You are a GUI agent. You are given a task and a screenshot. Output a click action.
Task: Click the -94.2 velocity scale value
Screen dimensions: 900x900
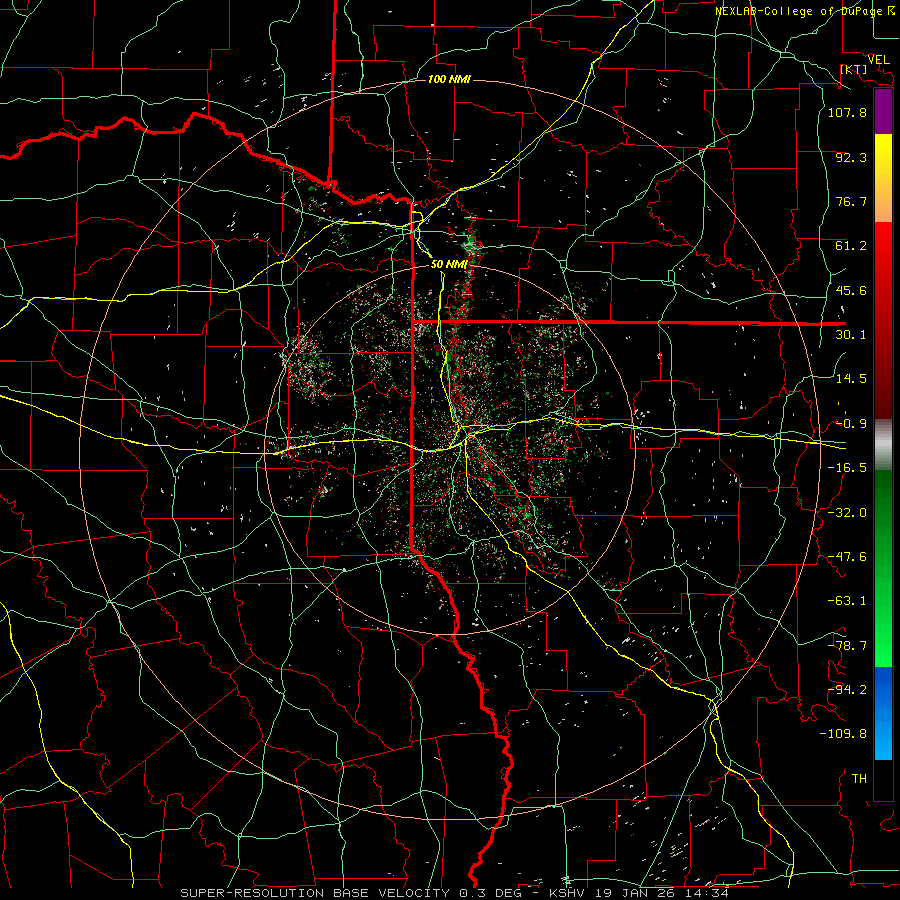847,690
